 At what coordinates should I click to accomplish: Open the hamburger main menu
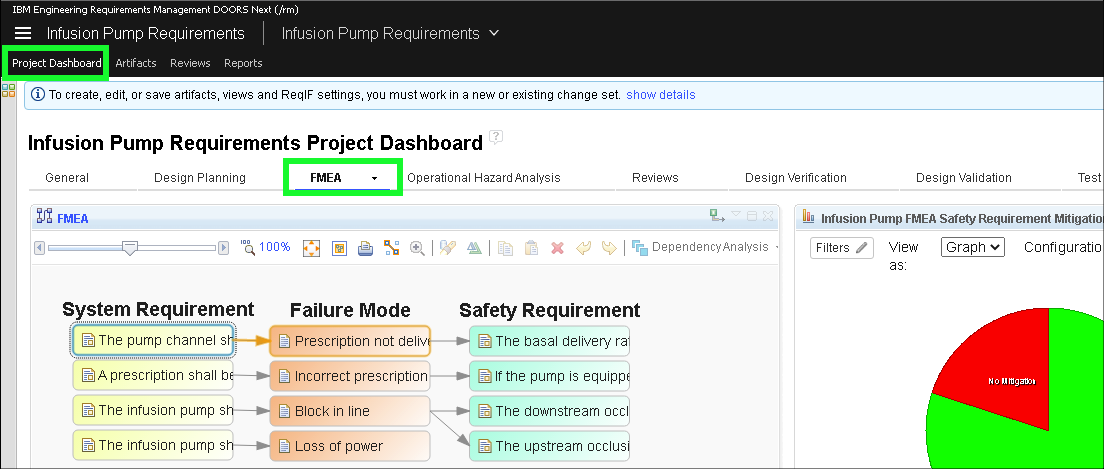[x=22, y=33]
